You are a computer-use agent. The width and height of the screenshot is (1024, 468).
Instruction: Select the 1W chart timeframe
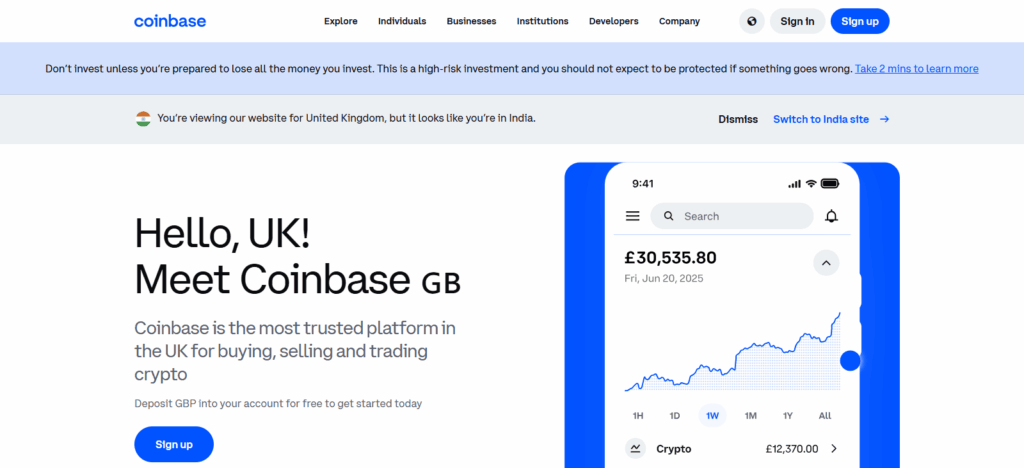[x=712, y=415]
